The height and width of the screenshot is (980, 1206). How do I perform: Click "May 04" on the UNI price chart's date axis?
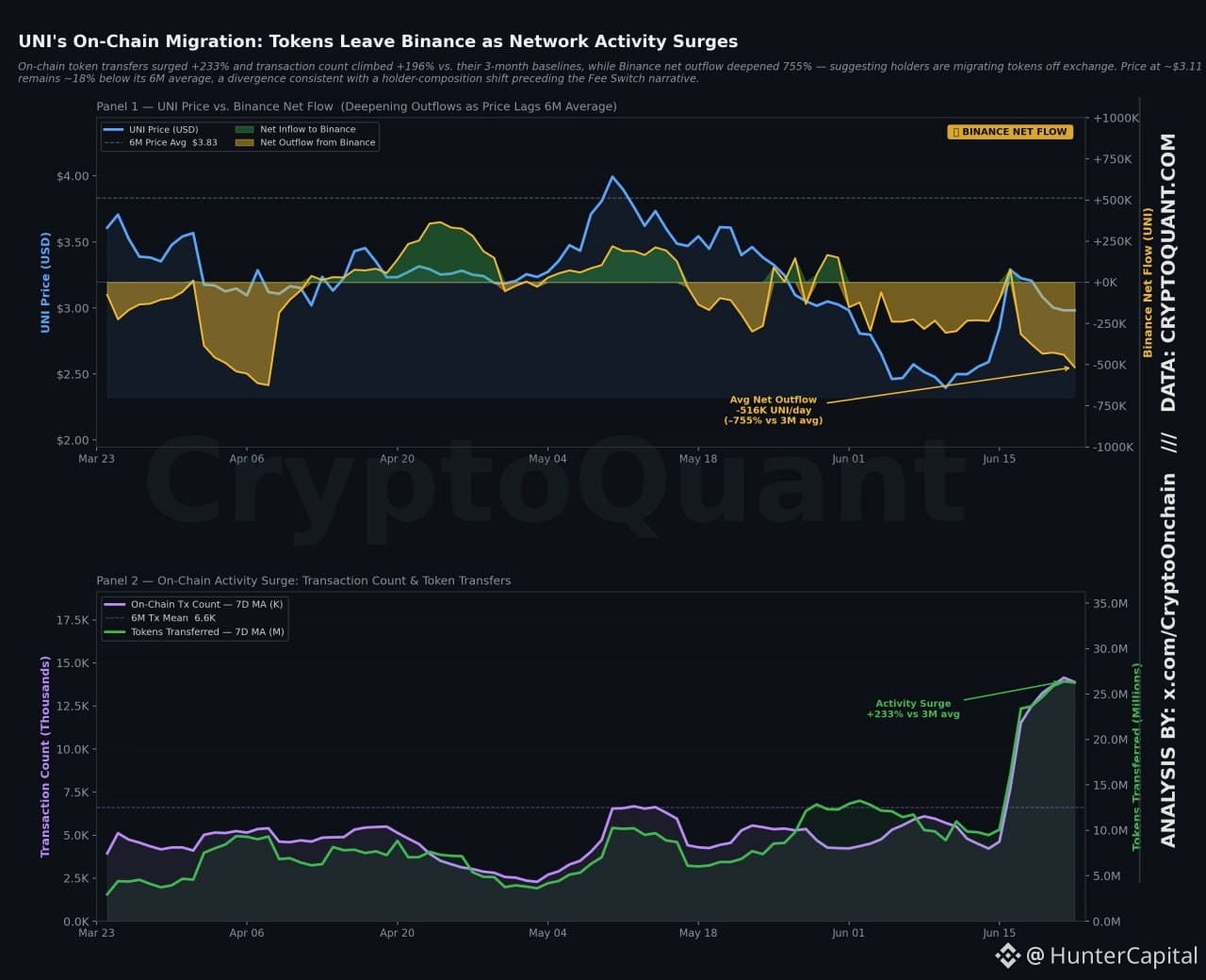click(547, 459)
